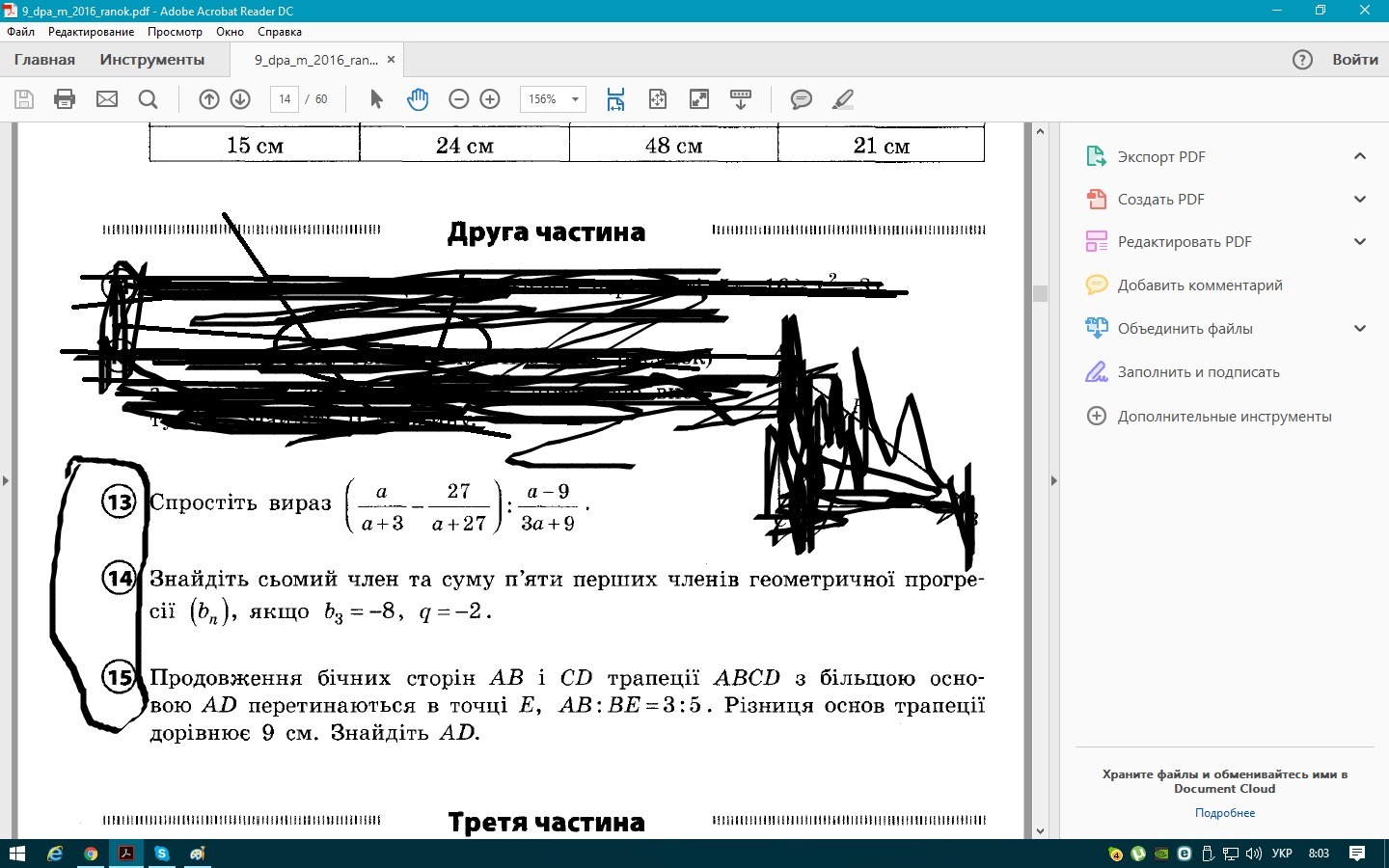
Task: Activate the Hand pan tool
Action: [x=418, y=99]
